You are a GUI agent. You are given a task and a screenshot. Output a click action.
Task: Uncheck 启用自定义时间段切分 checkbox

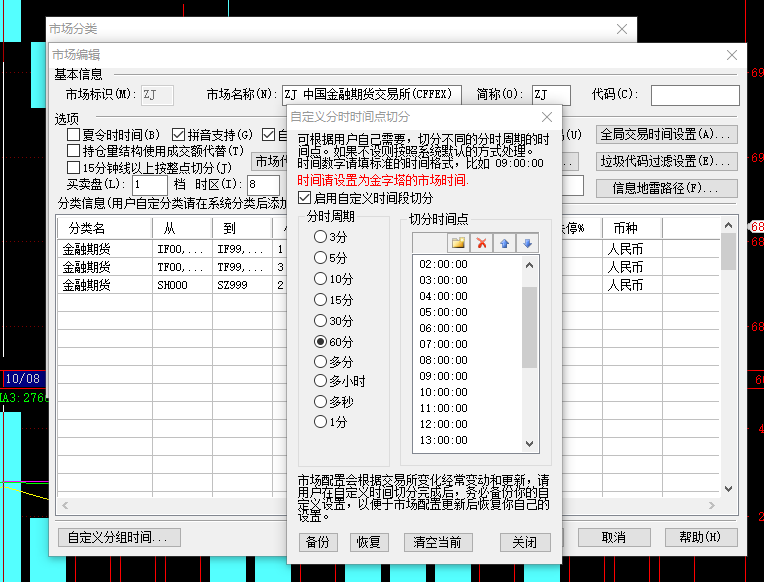coord(305,198)
